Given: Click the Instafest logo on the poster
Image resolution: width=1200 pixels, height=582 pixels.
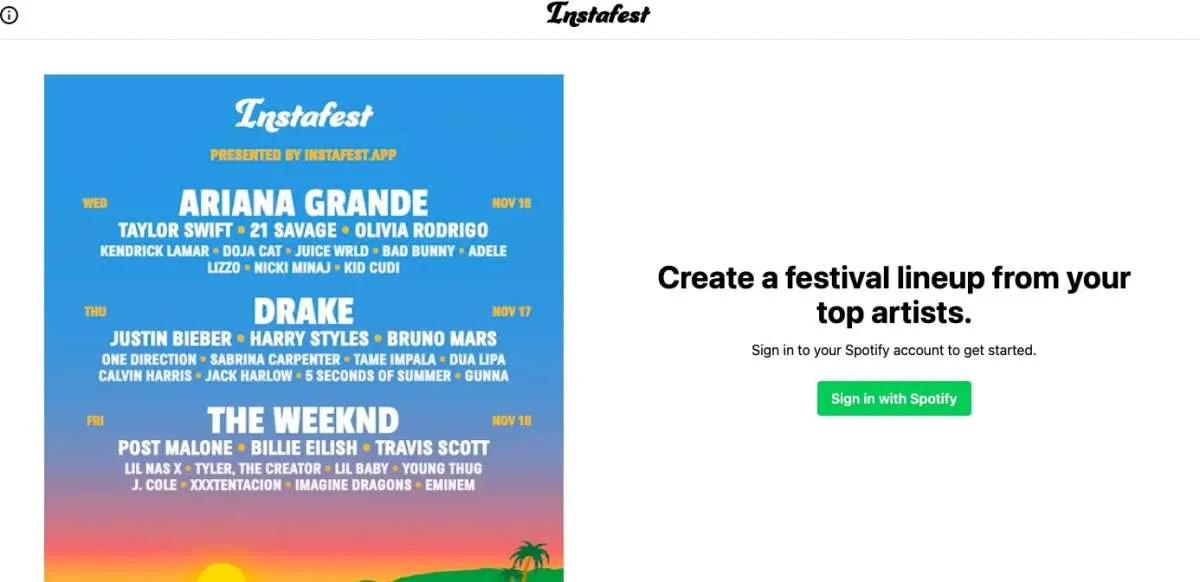Looking at the screenshot, I should tap(303, 114).
